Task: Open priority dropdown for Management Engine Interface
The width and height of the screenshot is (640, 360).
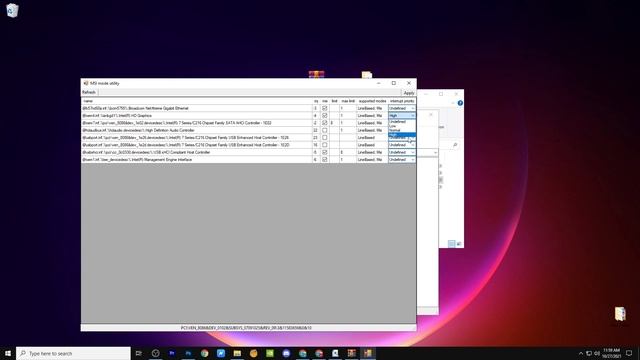Action: [x=402, y=160]
